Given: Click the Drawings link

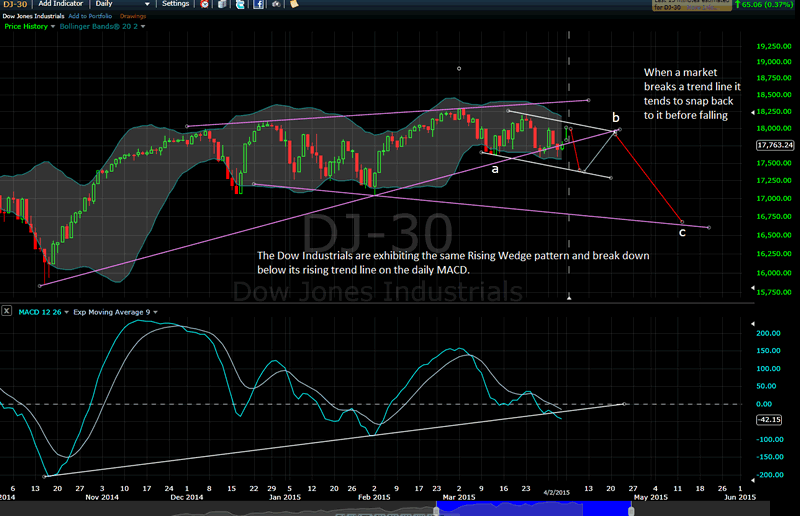Looking at the screenshot, I should [x=133, y=16].
